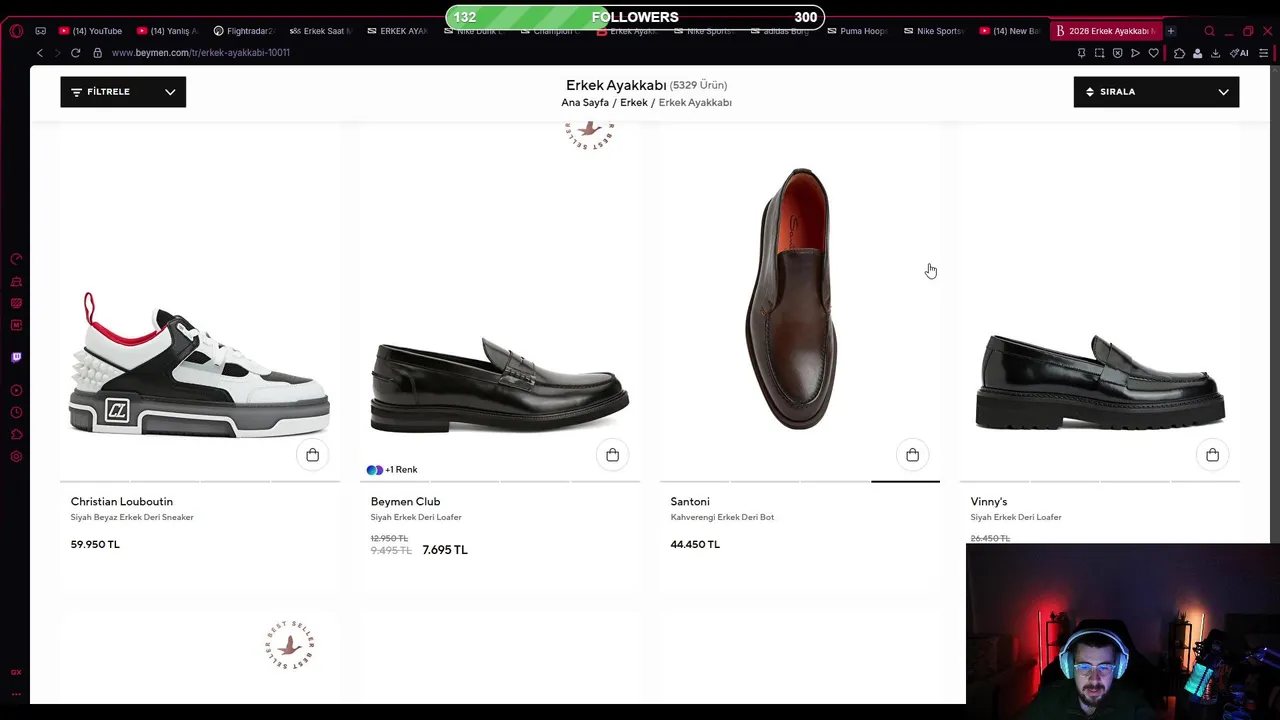
Task: Reload the page with the refresh icon
Action: 75,53
